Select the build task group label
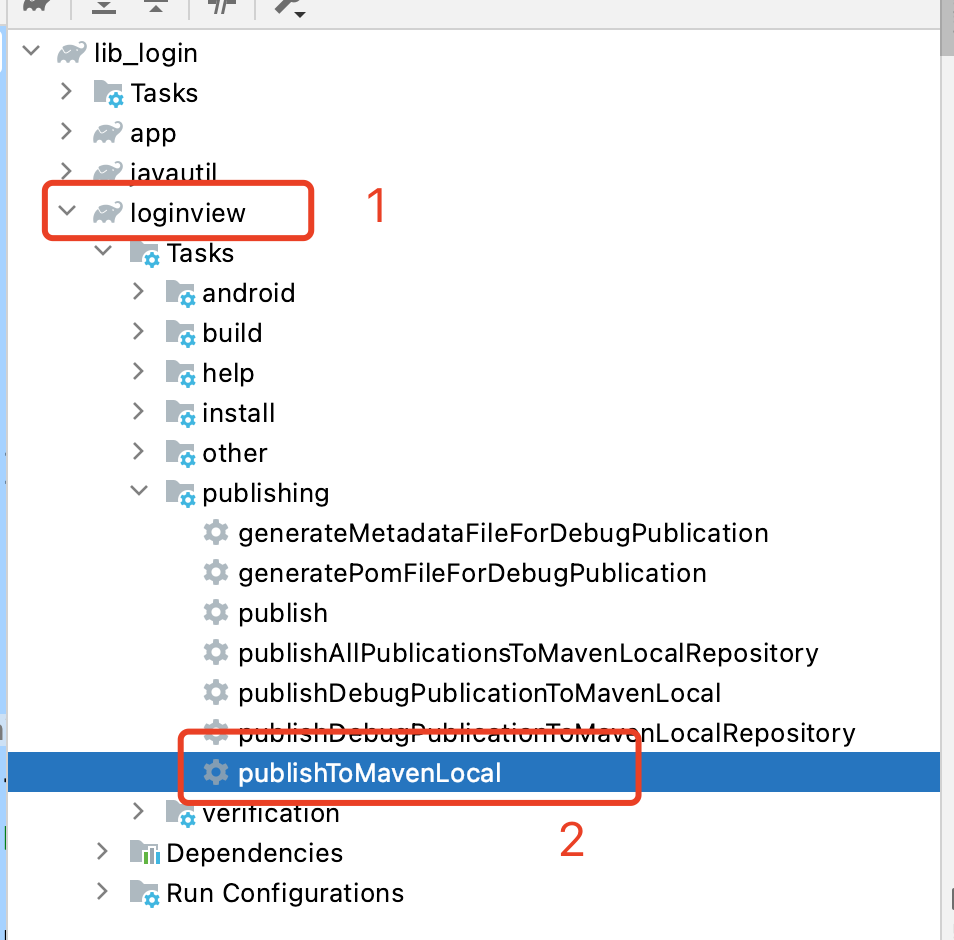 [x=232, y=333]
